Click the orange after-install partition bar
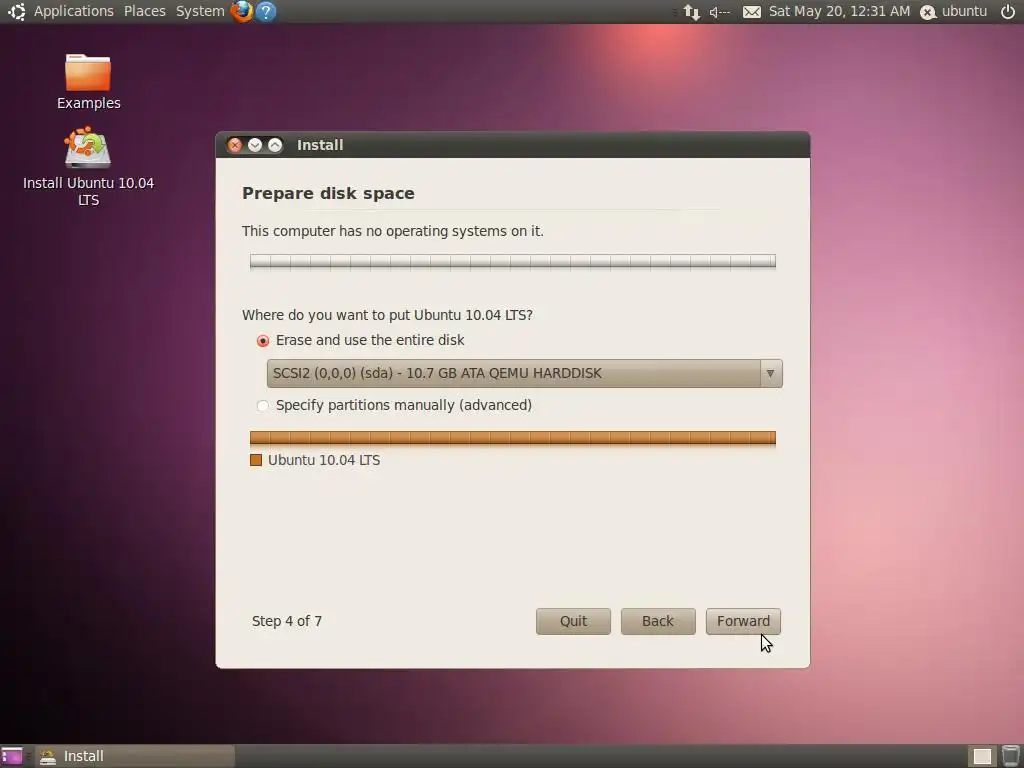 [513, 438]
